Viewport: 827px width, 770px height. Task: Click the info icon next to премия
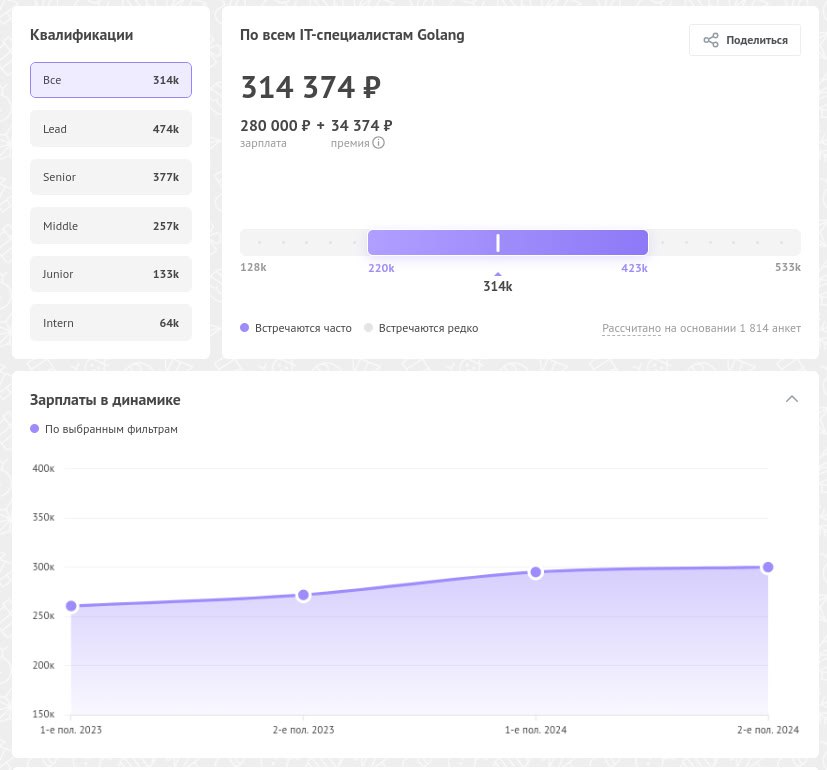(x=378, y=143)
